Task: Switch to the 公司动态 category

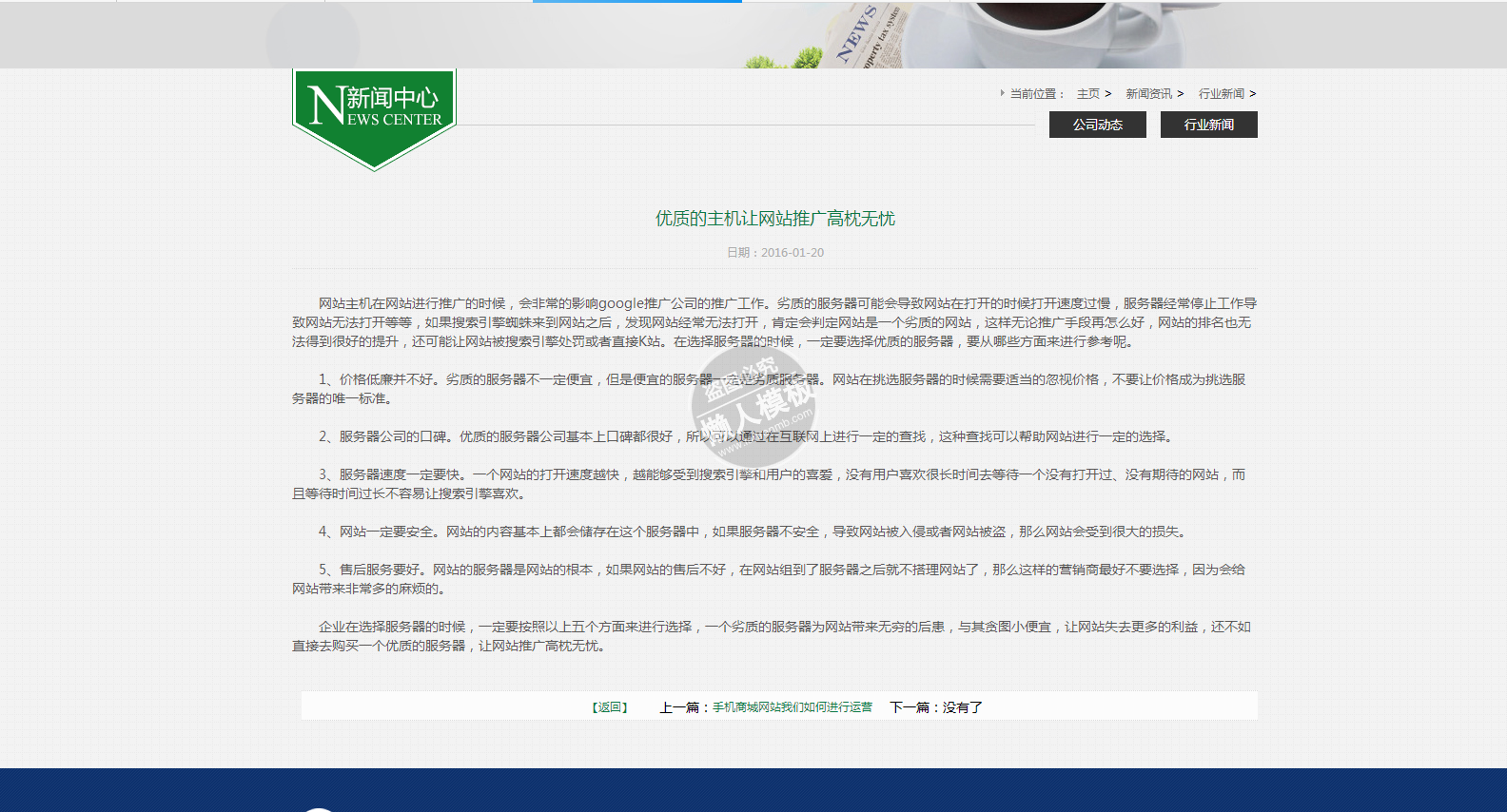Action: (1097, 125)
